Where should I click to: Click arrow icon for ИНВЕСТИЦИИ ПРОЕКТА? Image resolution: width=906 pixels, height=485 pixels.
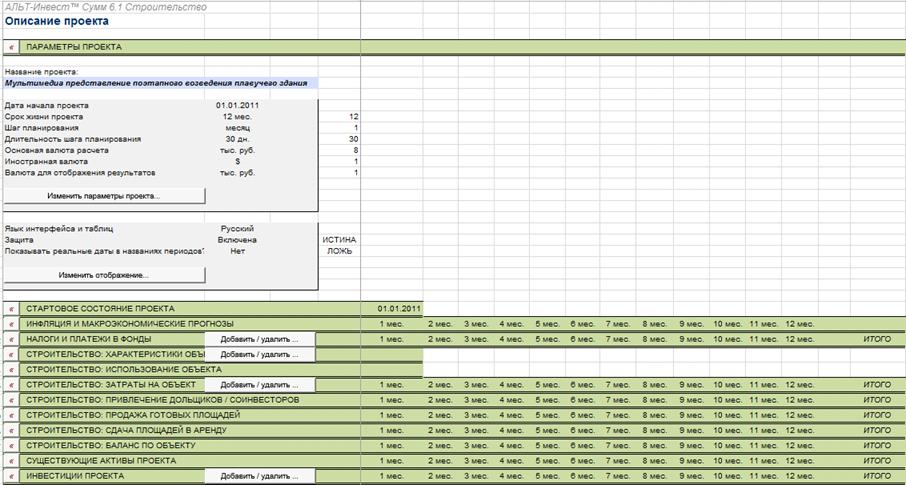(x=12, y=476)
